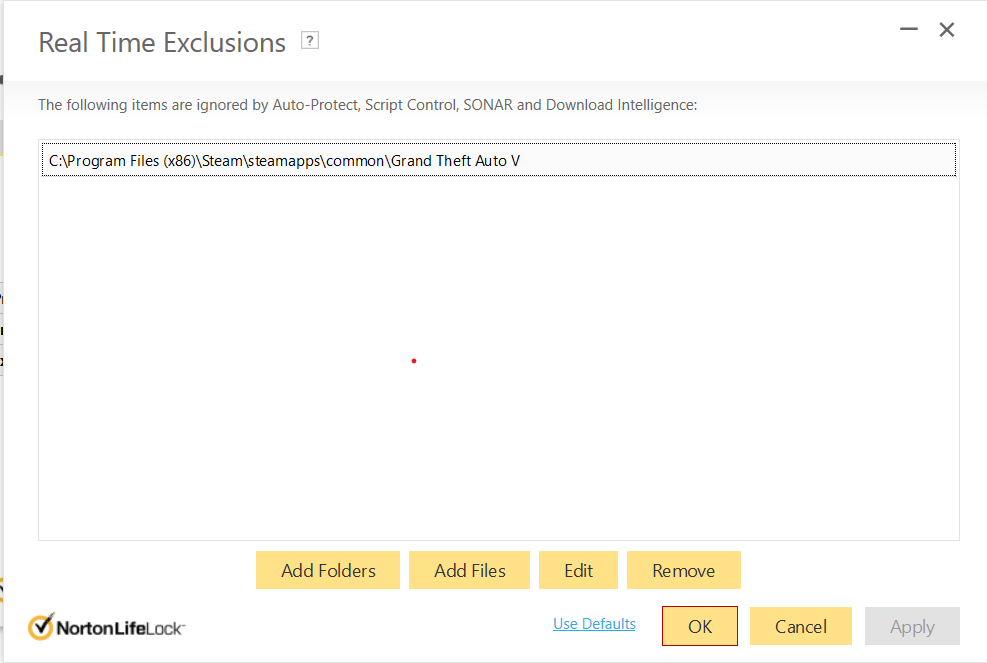Image resolution: width=987 pixels, height=663 pixels.
Task: Click blank space right of Remove button
Action: pyautogui.click(x=850, y=570)
